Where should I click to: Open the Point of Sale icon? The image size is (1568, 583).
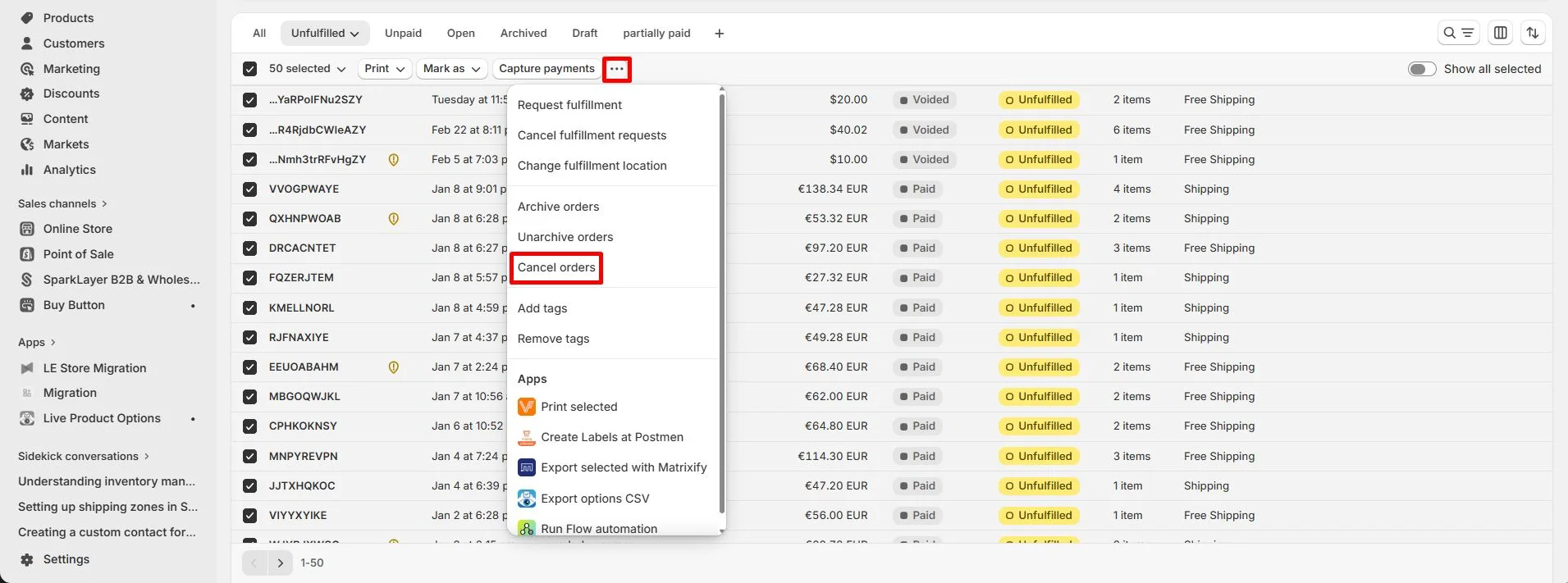pos(27,254)
